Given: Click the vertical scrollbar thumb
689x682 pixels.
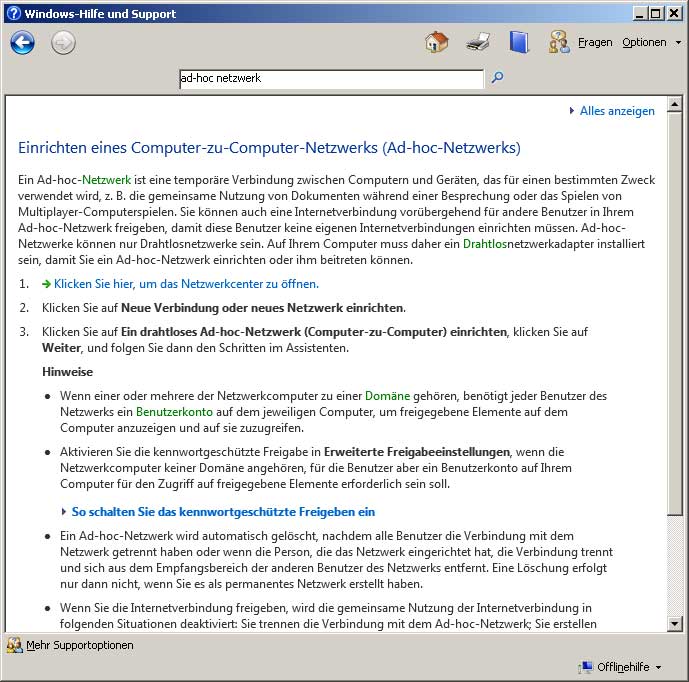Looking at the screenshot, I should click(x=674, y=314).
